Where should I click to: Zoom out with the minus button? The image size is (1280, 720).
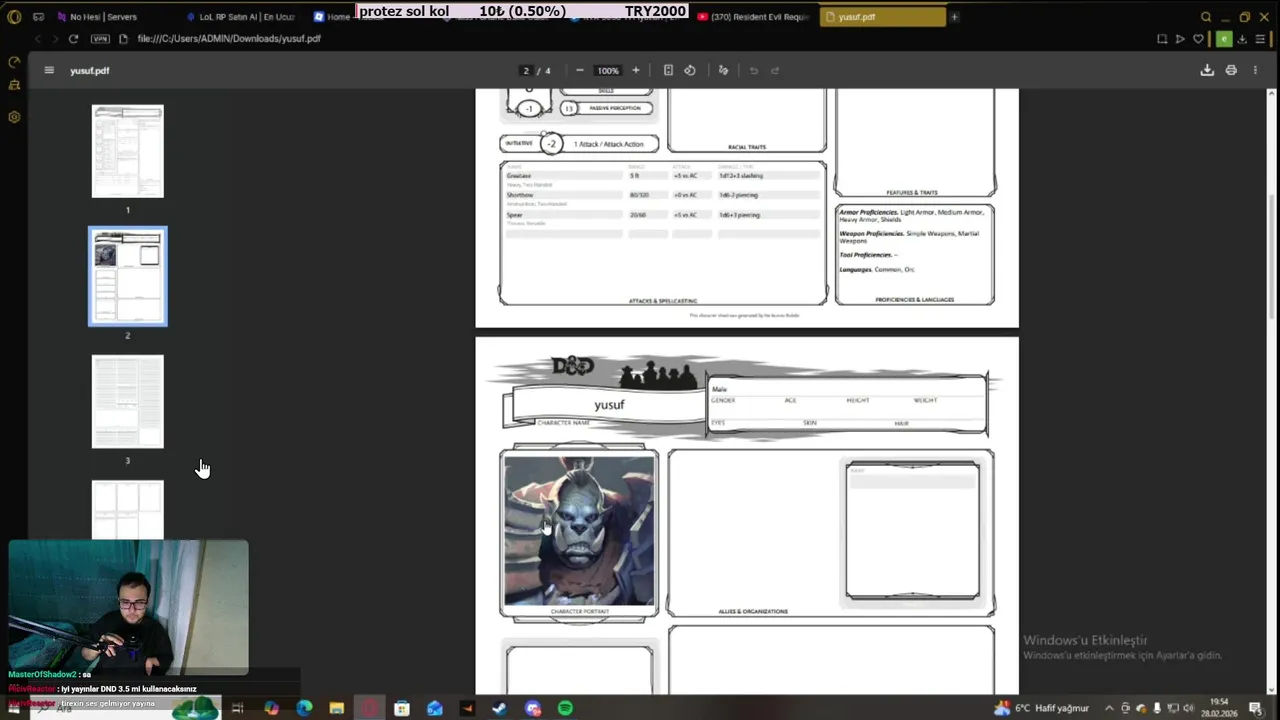click(x=579, y=70)
